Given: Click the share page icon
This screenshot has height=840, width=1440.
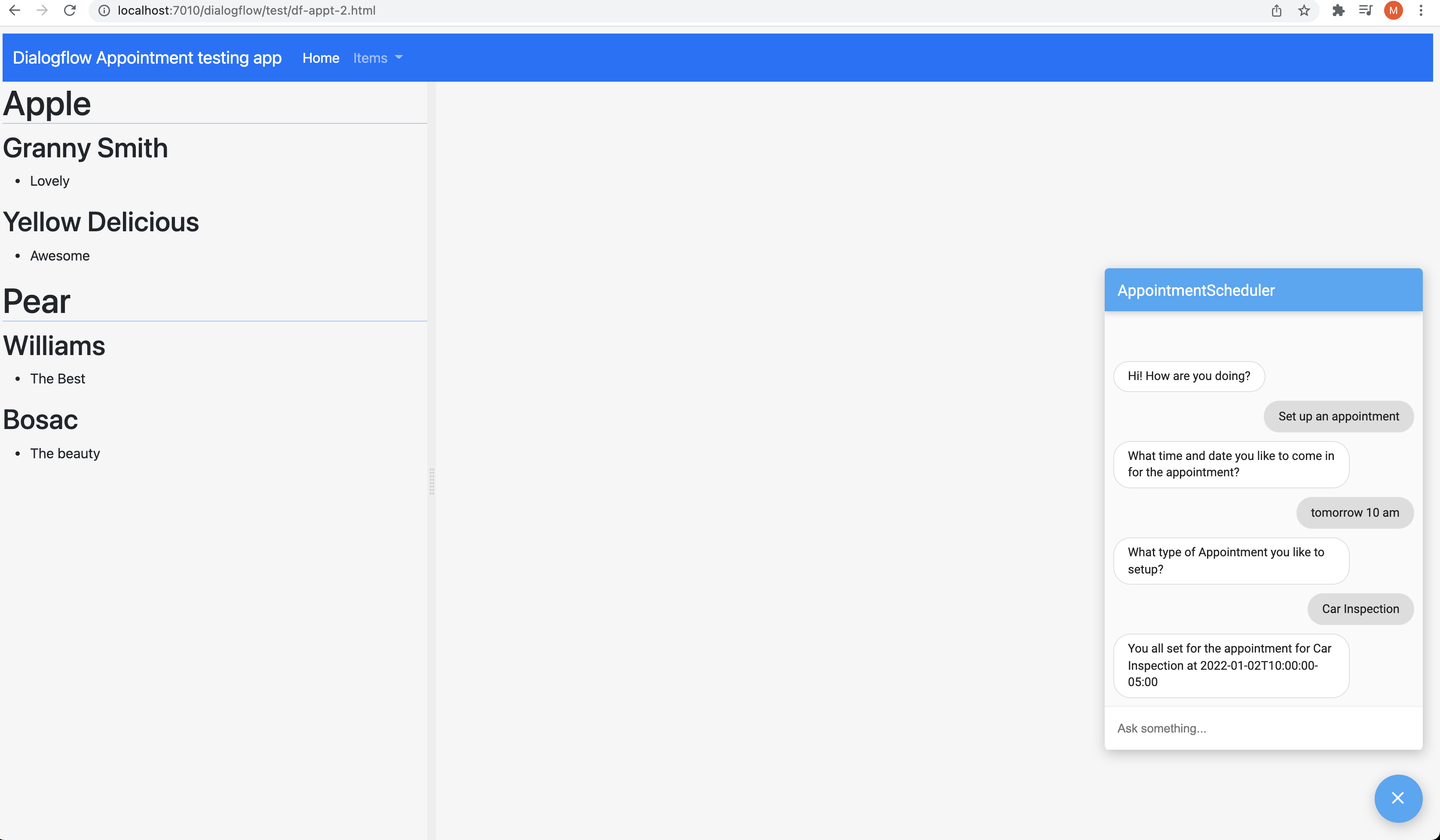Looking at the screenshot, I should pos(1277,10).
